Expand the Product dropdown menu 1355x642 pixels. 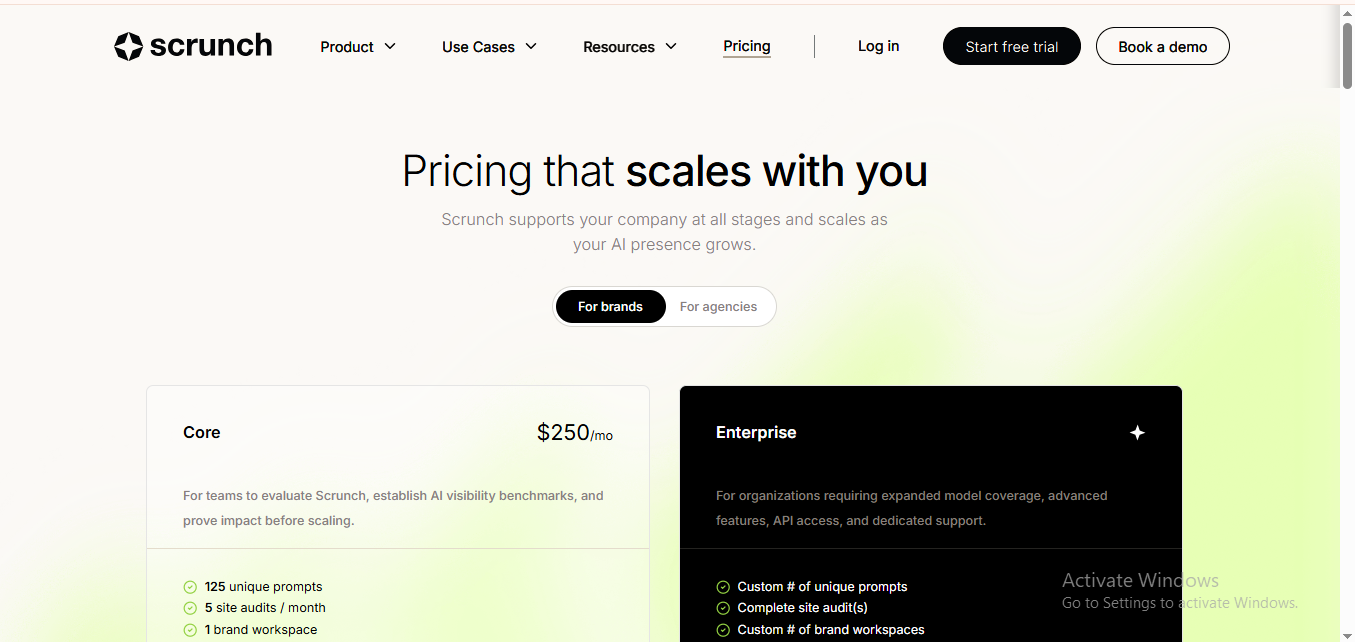point(357,46)
